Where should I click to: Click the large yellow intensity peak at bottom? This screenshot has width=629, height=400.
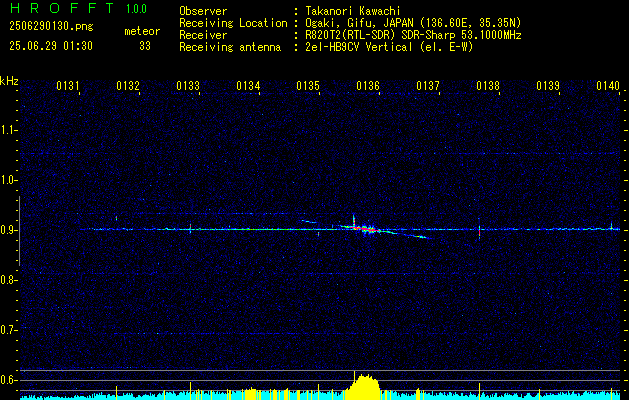[363, 387]
